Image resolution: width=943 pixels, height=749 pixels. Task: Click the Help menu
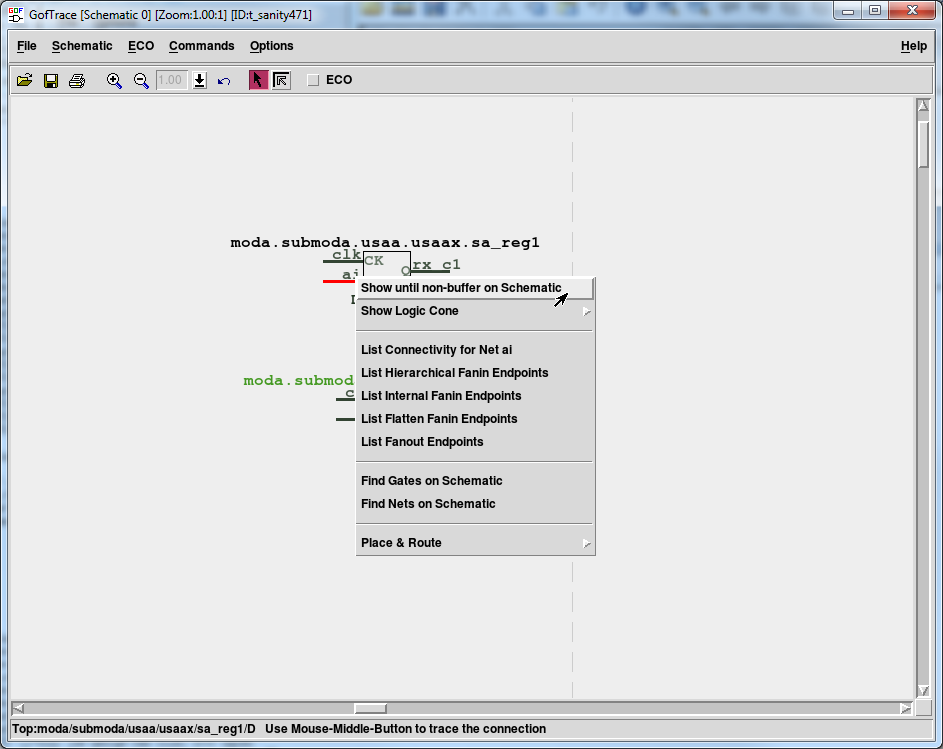tap(913, 46)
